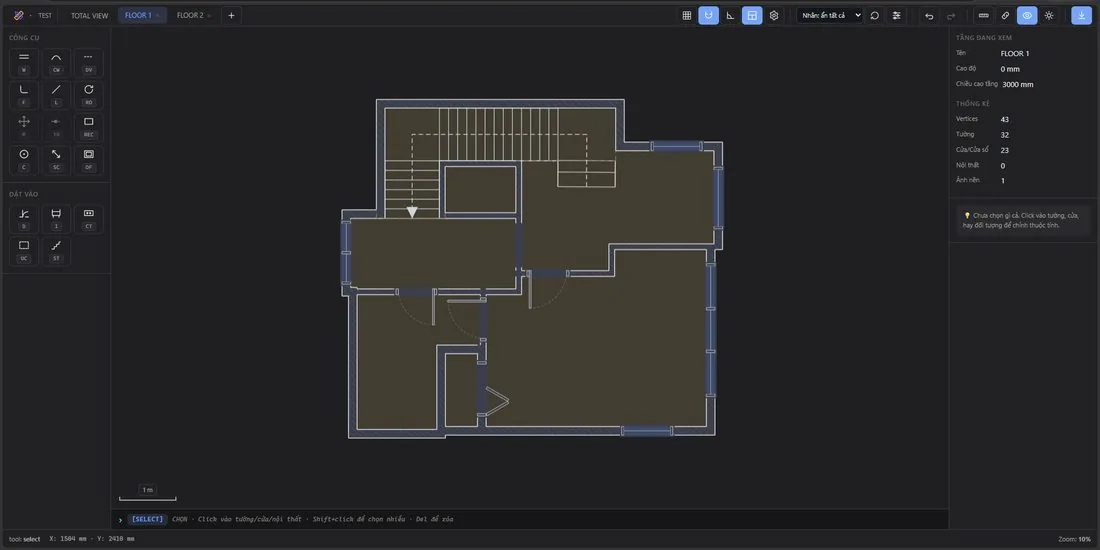Select the SC scale tool
This screenshot has width=1100, height=550.
pyautogui.click(x=56, y=160)
